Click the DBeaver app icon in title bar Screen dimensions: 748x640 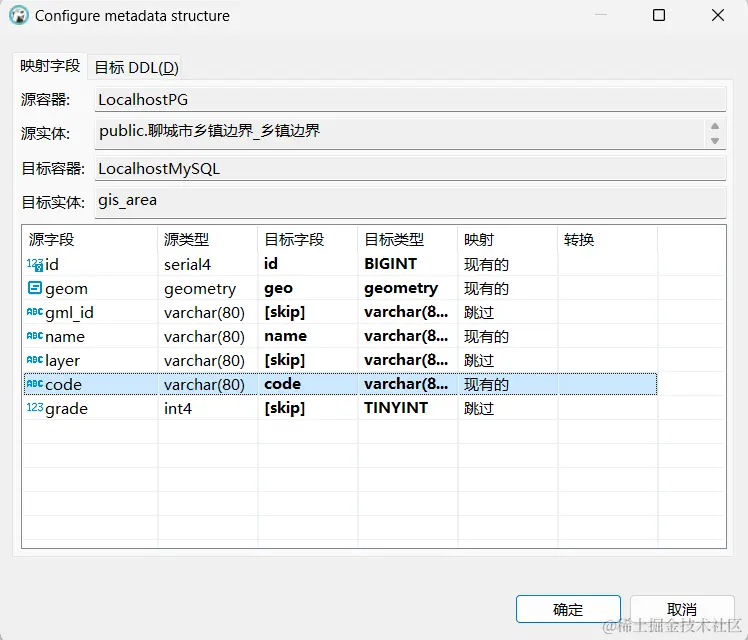click(x=19, y=16)
